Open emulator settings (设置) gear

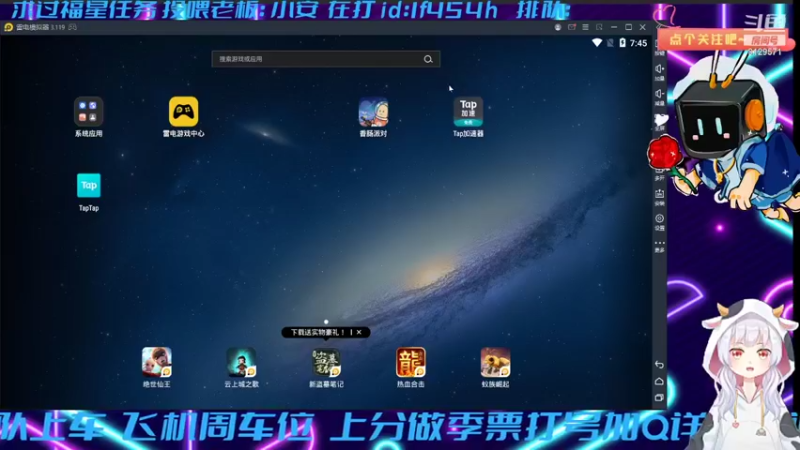[659, 220]
